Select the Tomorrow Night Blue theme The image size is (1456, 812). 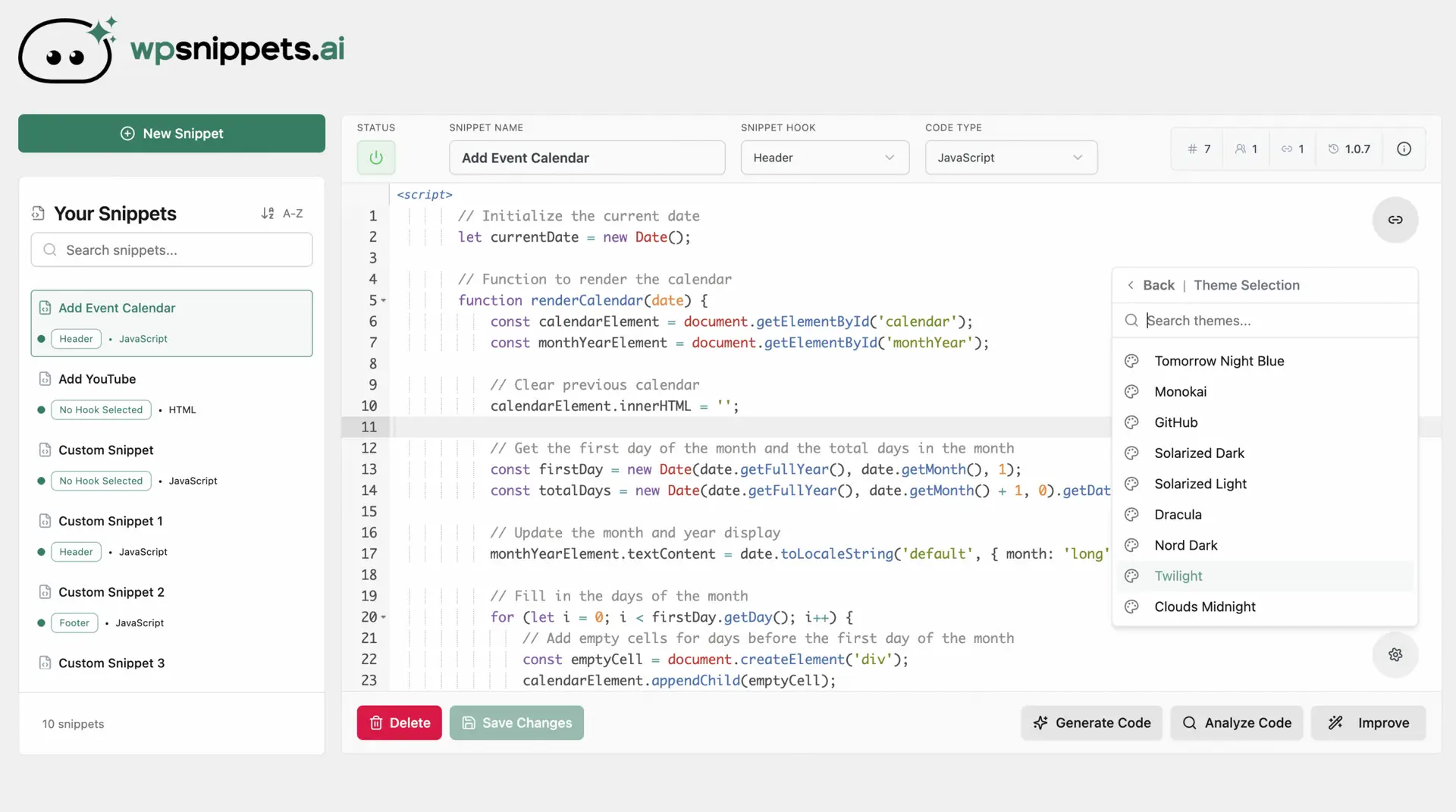(x=1264, y=361)
